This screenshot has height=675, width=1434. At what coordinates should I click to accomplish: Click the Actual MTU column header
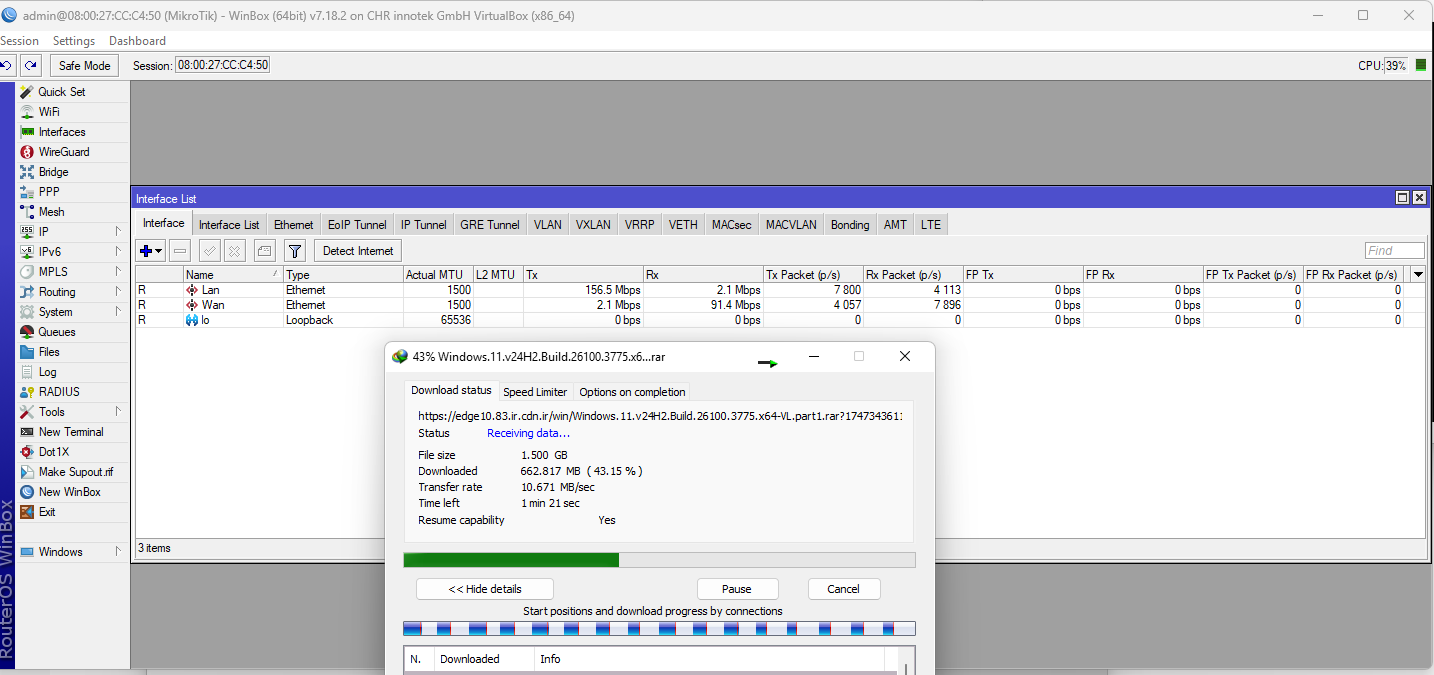click(438, 274)
